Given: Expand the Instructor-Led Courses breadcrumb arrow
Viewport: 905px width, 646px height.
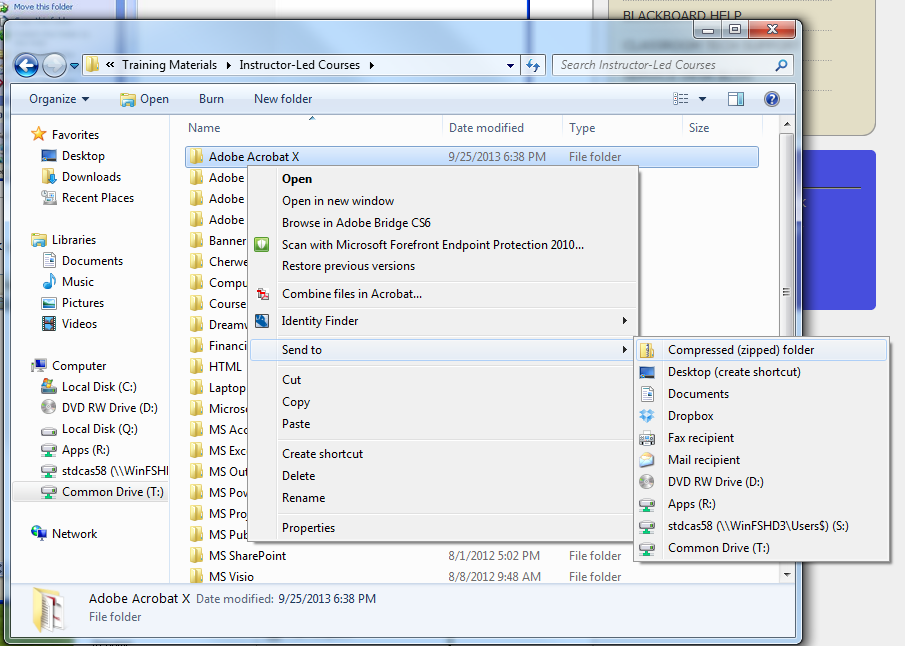Looking at the screenshot, I should 372,65.
